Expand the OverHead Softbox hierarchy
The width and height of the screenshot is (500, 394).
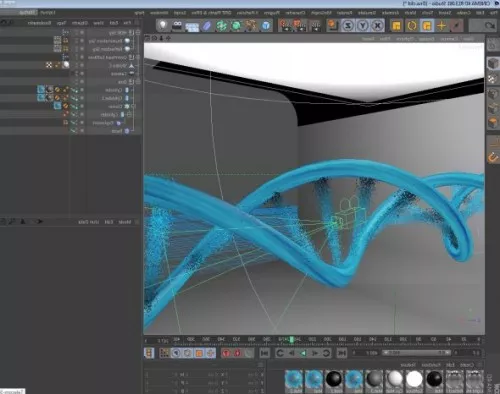click(x=138, y=57)
